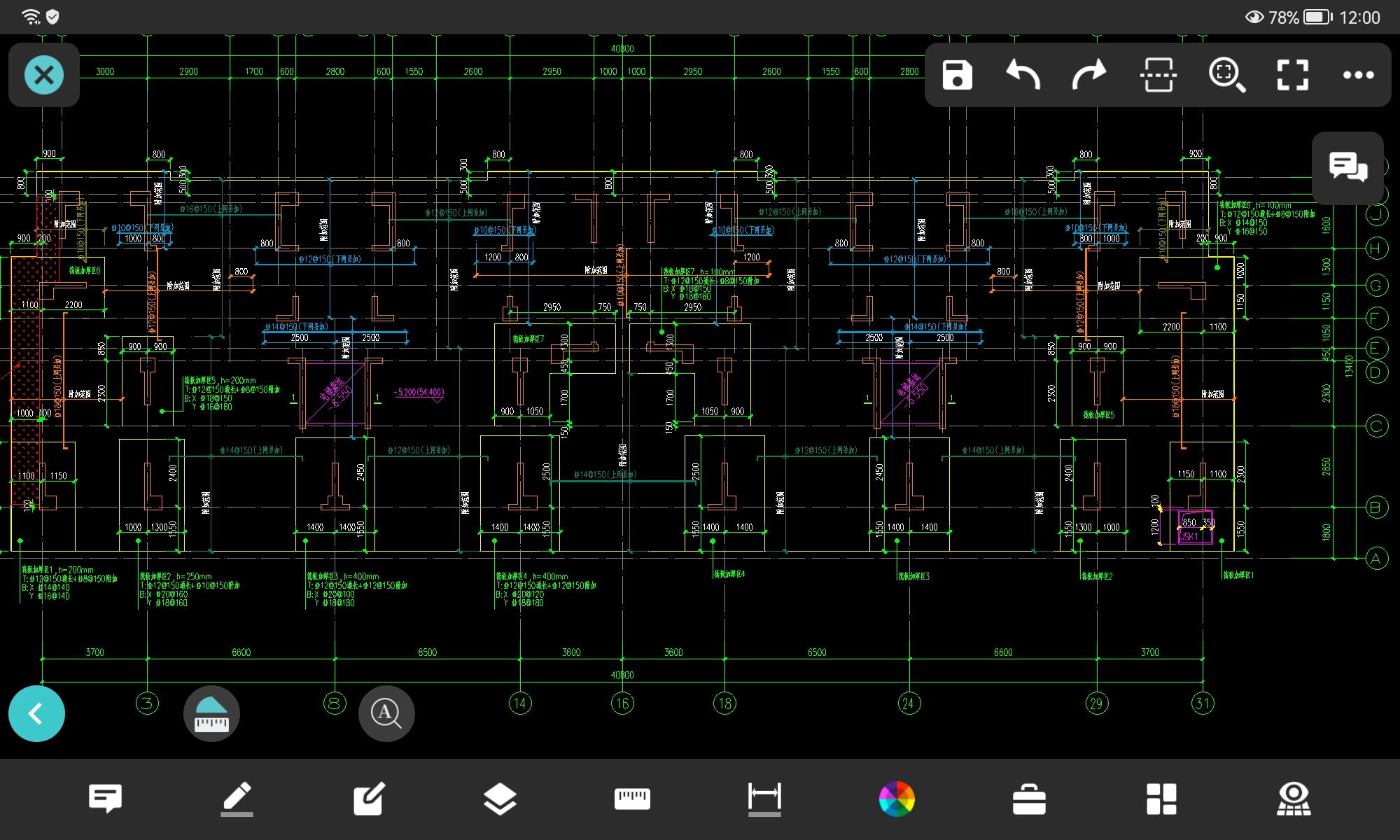
Task: Tap the security shield status icon
Action: tap(52, 17)
